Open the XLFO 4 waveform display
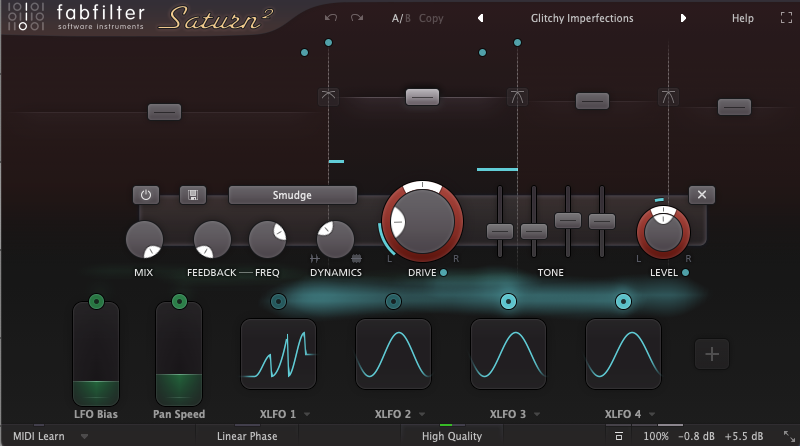 623,354
